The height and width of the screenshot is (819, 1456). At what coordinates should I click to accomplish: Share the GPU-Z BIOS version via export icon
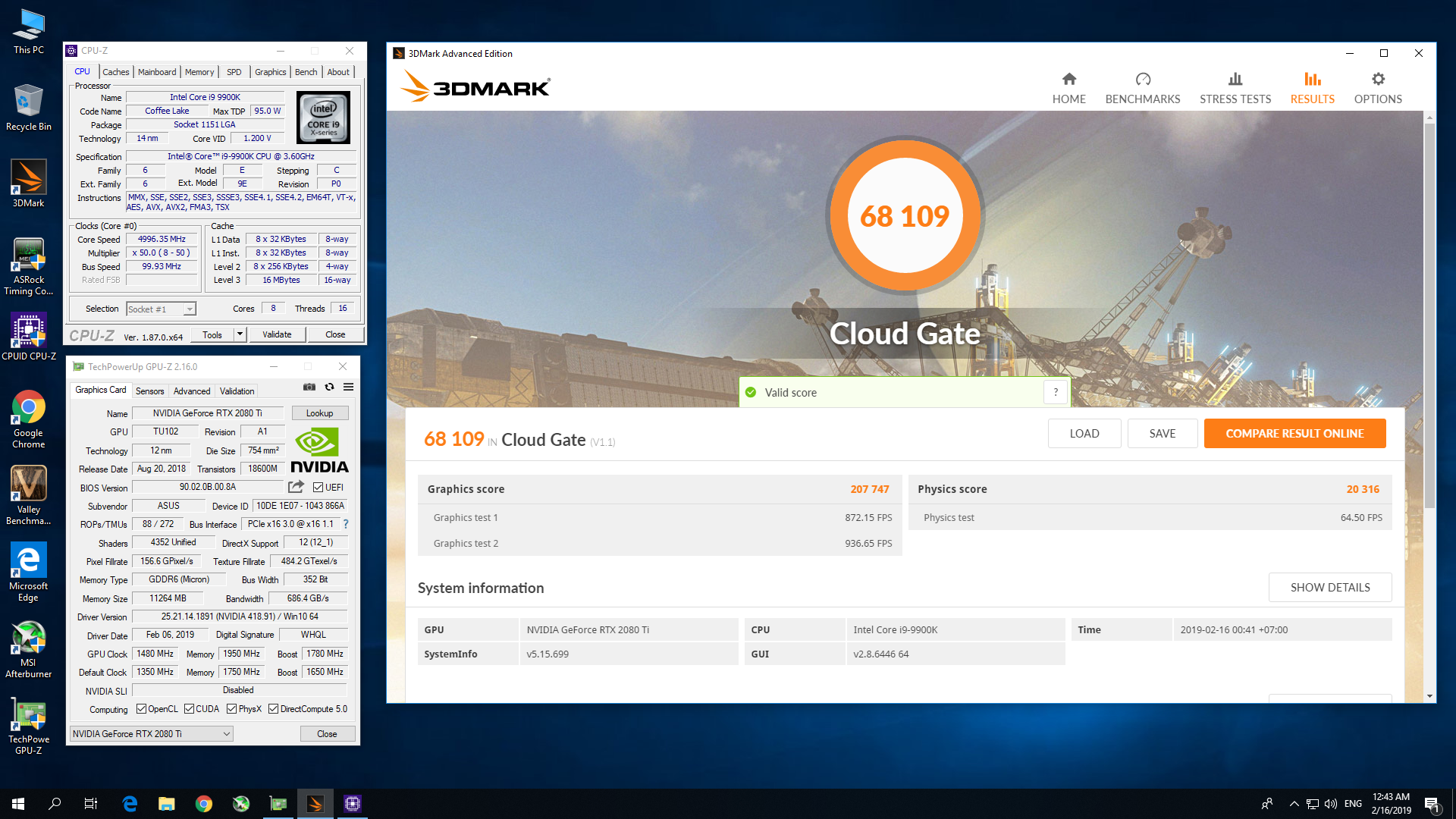point(296,487)
